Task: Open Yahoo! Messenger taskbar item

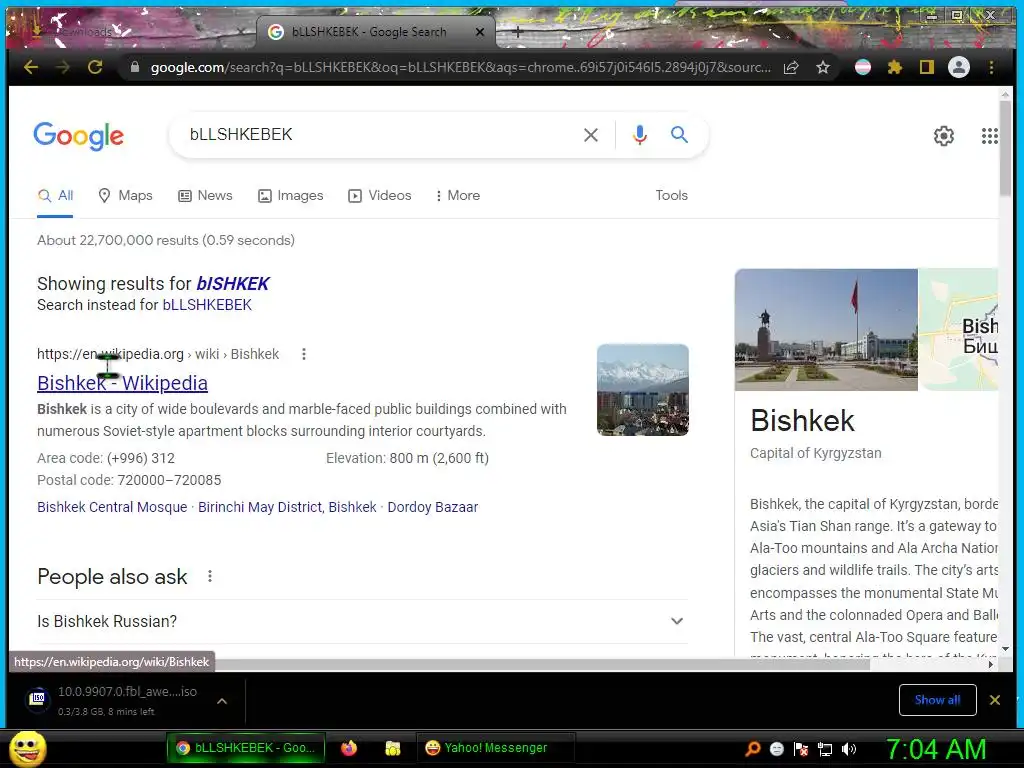Action: (x=494, y=748)
